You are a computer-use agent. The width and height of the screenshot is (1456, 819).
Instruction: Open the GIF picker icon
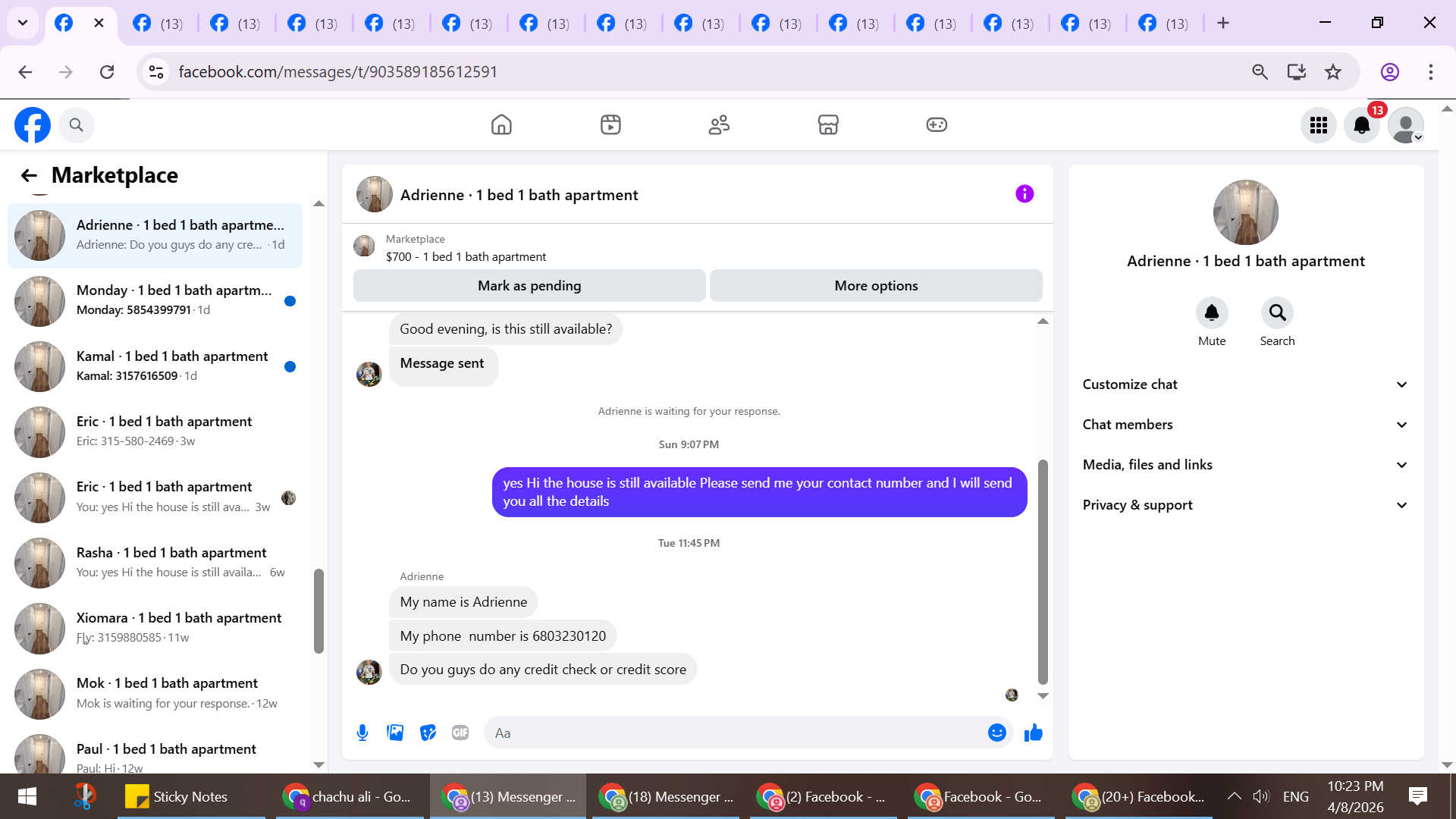click(x=460, y=733)
